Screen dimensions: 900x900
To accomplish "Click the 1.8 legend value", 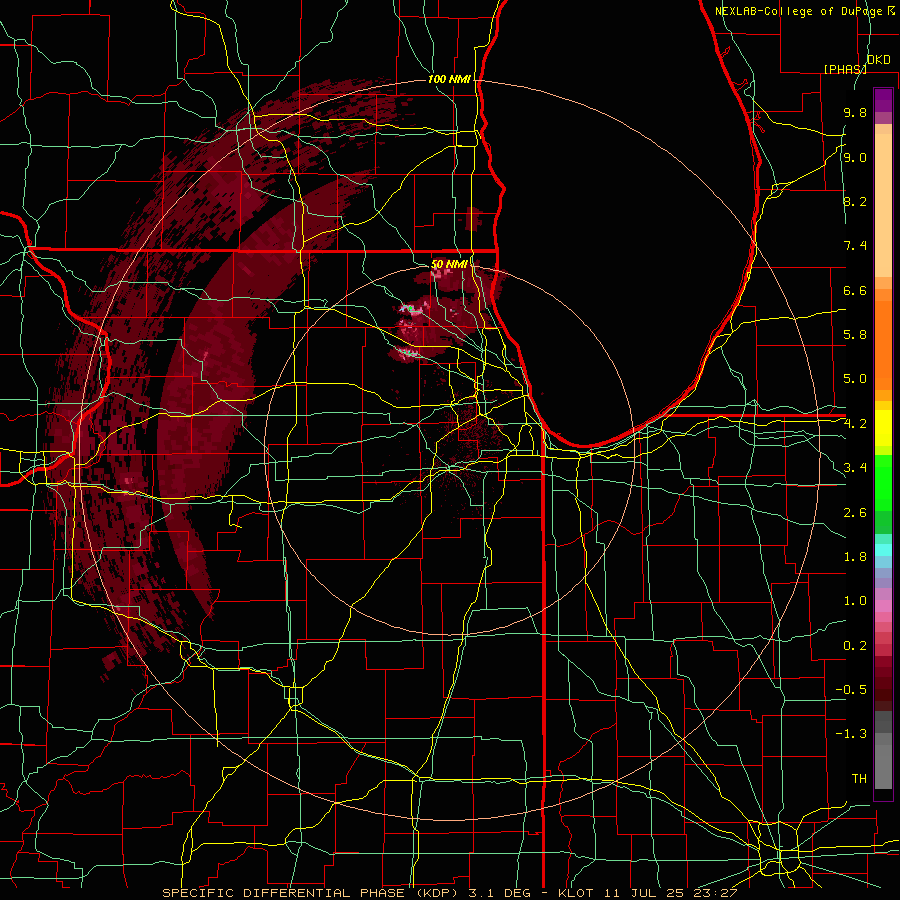I will coord(855,557).
